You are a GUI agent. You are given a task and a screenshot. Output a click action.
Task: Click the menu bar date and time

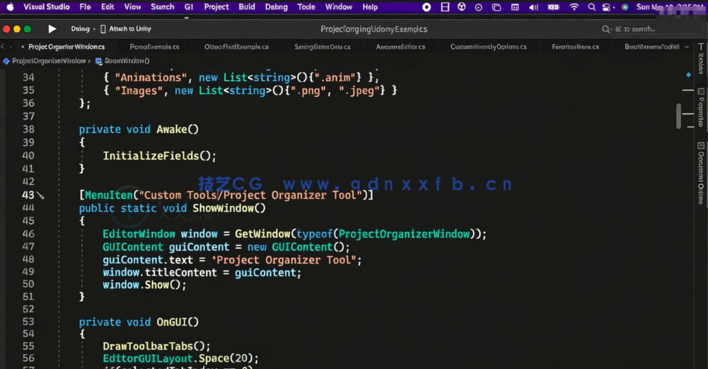pos(671,7)
